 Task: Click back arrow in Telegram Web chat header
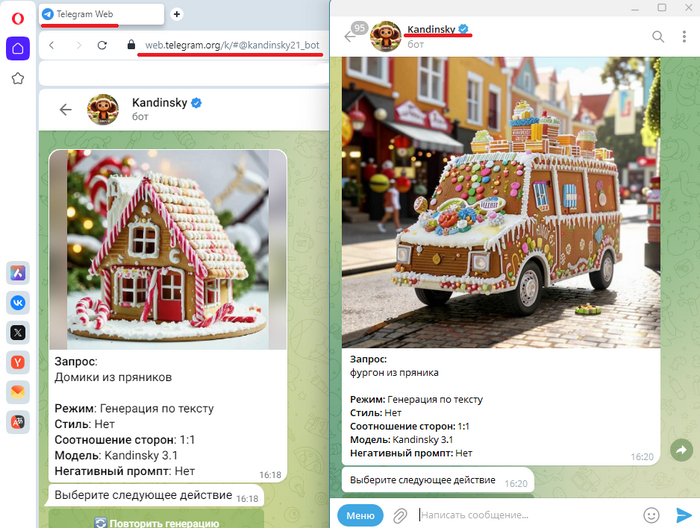point(66,109)
